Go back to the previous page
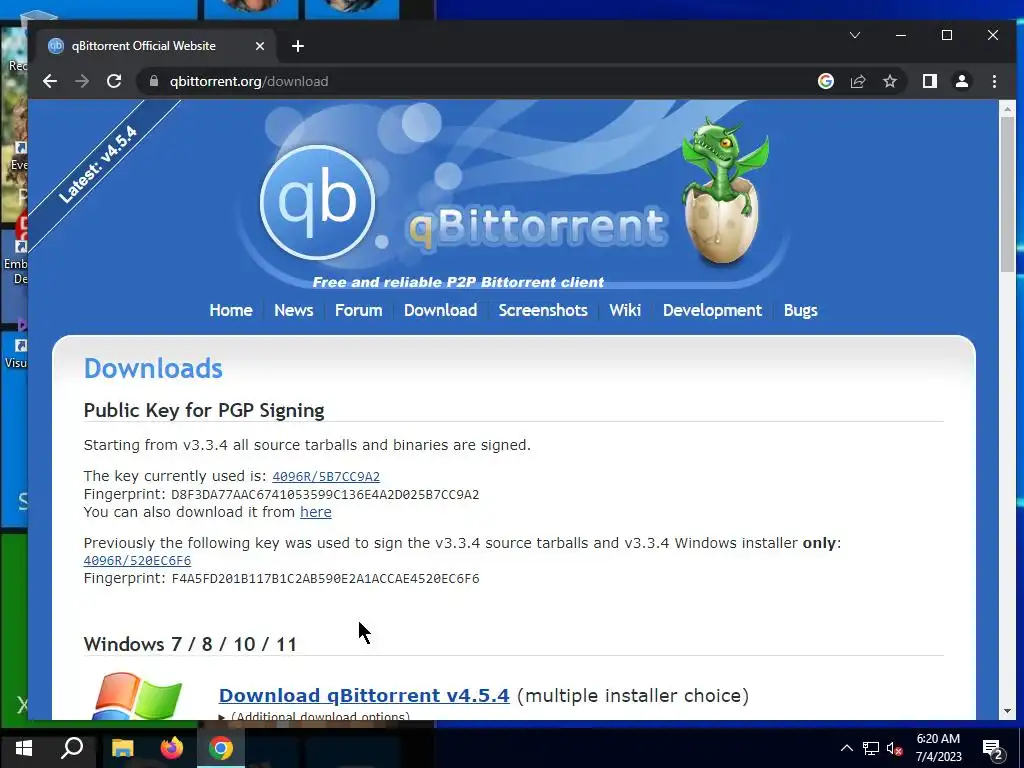This screenshot has width=1024, height=768. coord(50,81)
